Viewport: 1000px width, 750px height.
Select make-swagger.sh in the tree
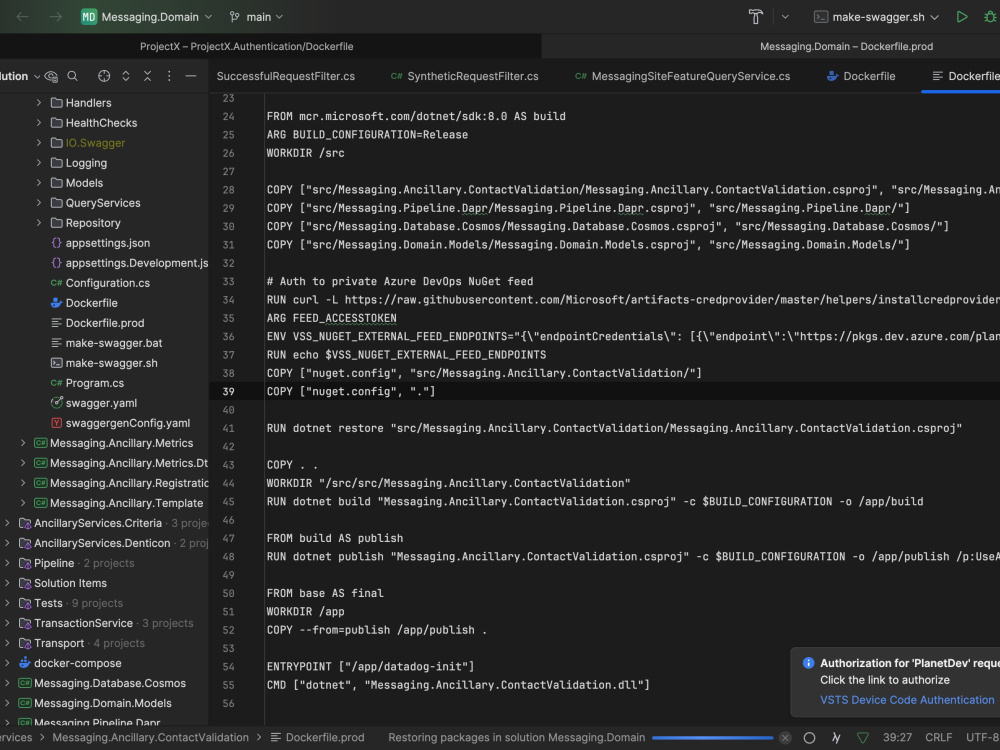(x=104, y=363)
